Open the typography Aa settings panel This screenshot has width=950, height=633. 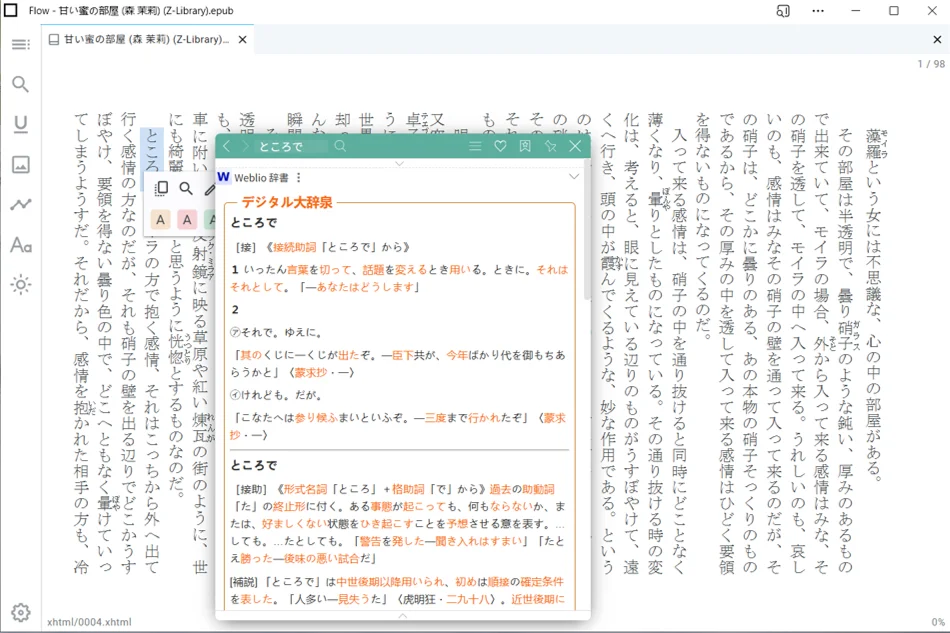click(21, 245)
